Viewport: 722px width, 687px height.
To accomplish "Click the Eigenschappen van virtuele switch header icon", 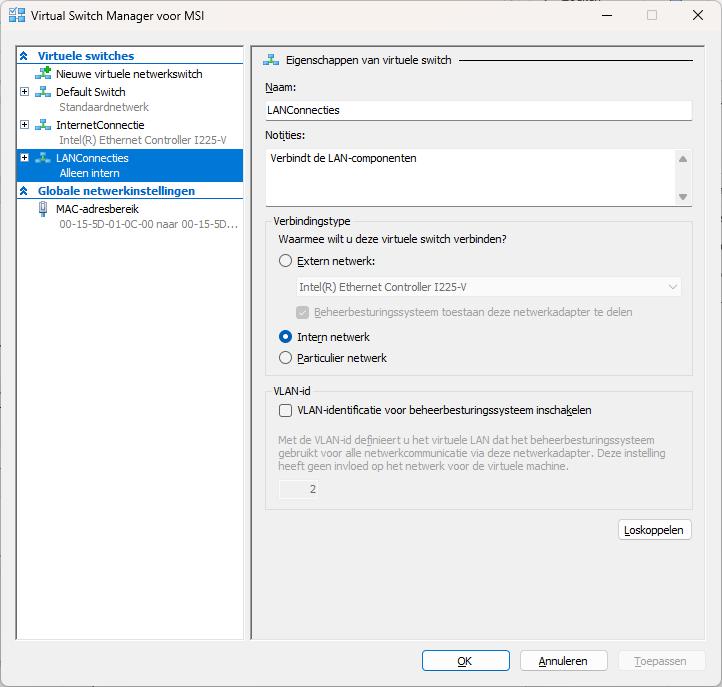I will coord(271,60).
